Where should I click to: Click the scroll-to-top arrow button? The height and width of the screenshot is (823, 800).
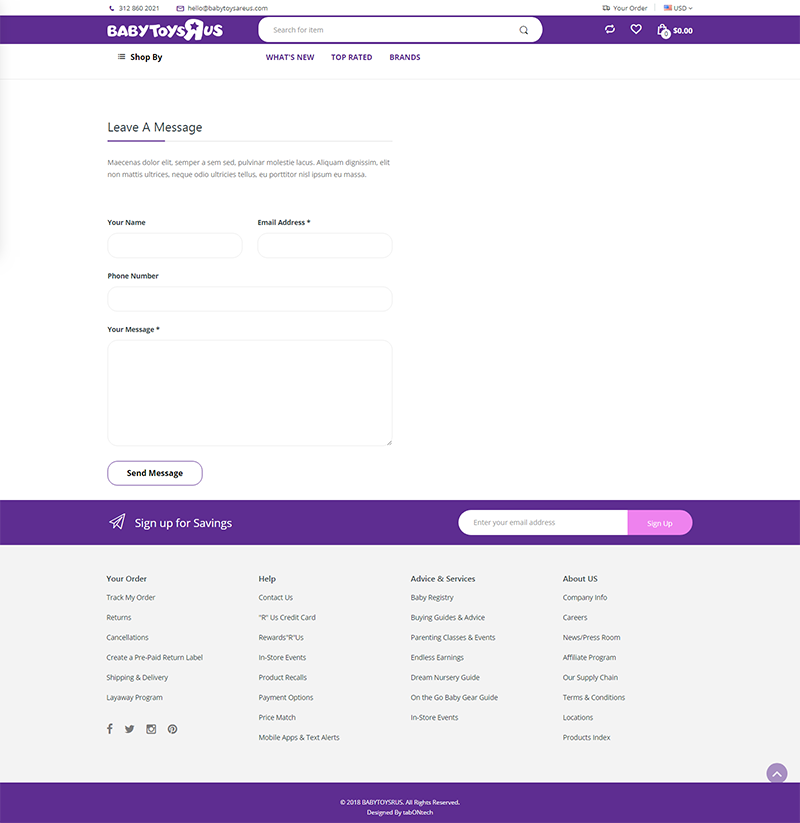777,773
